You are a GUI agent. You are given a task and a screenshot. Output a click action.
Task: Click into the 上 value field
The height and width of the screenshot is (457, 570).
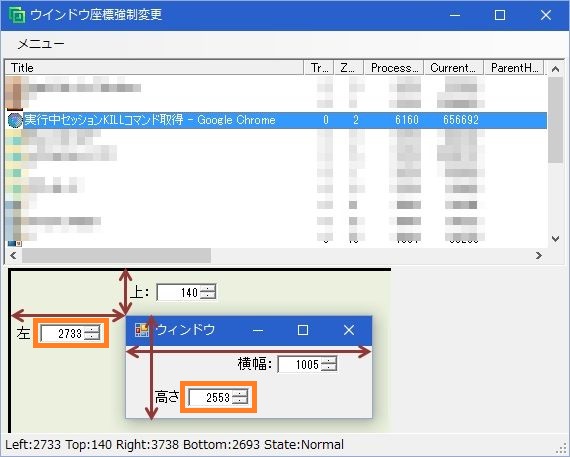[178, 292]
